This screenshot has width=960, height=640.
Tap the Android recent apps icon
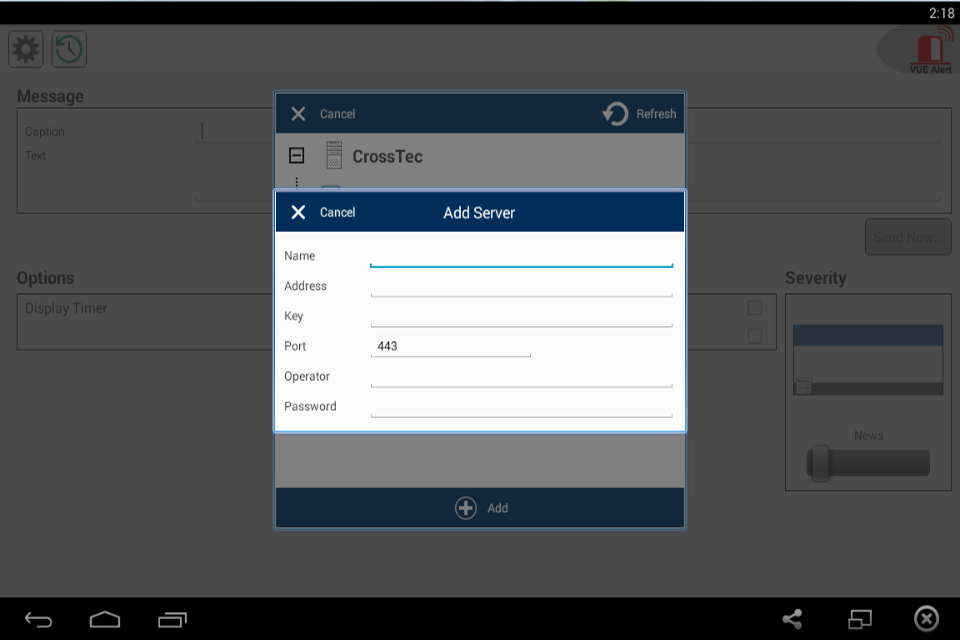pyautogui.click(x=172, y=620)
